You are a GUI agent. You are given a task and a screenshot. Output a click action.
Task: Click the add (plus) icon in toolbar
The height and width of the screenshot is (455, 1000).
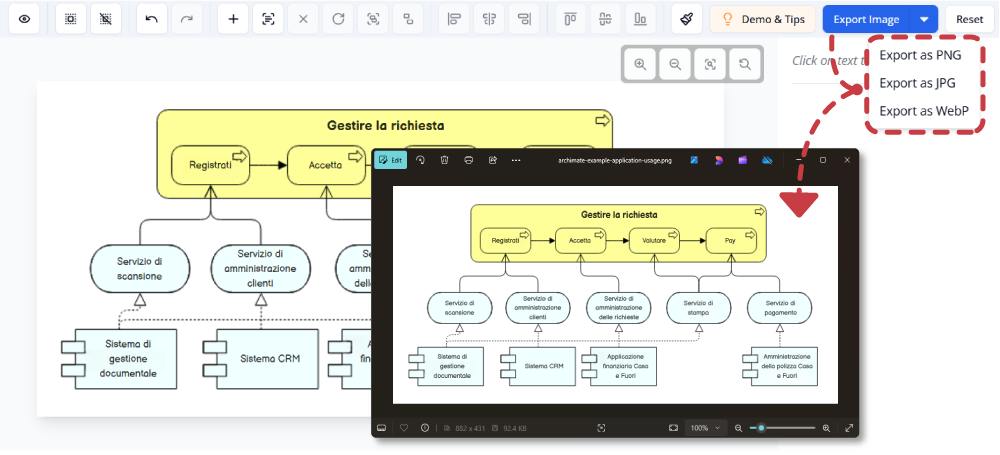pos(232,19)
